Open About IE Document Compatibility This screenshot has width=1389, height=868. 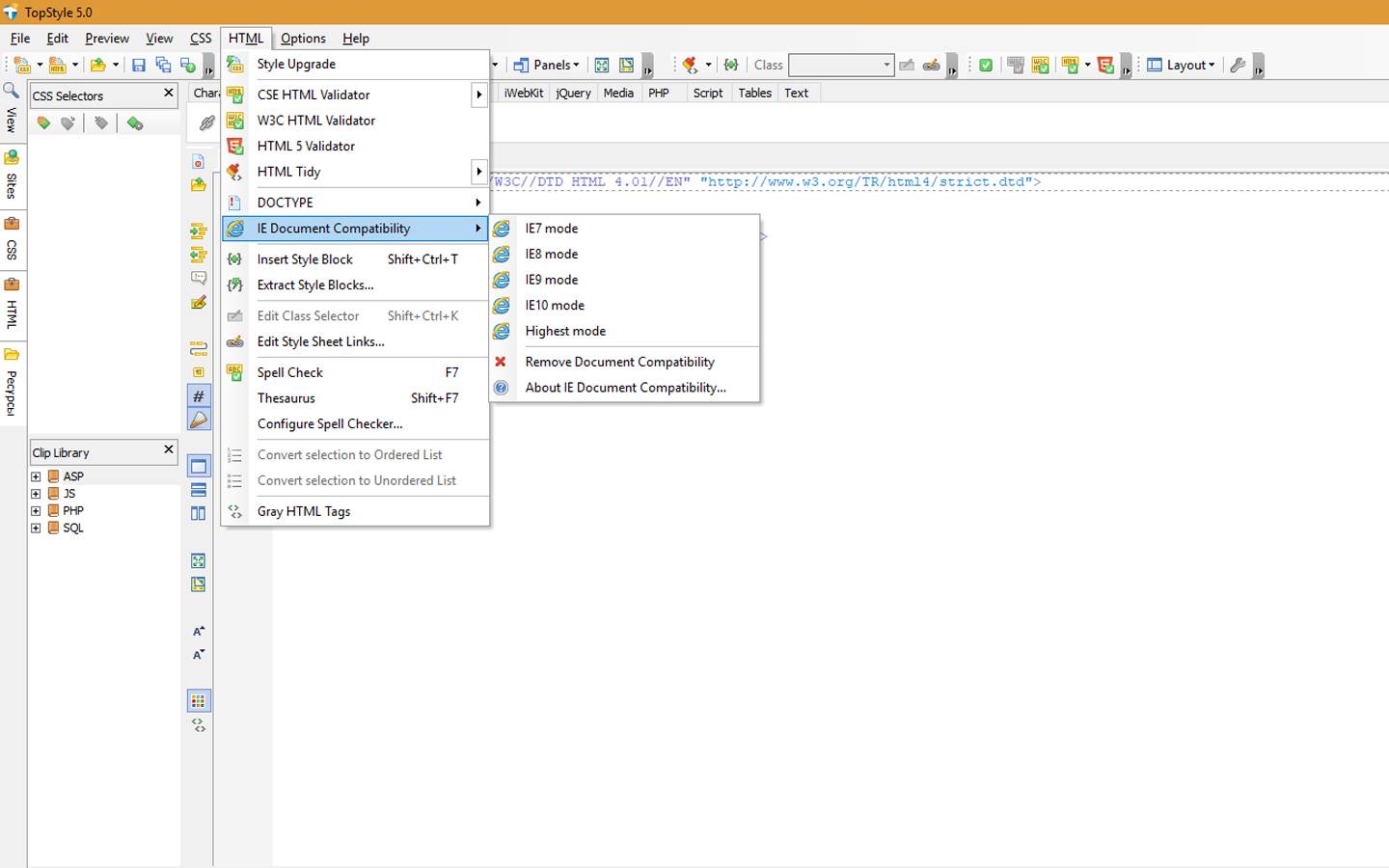pyautogui.click(x=624, y=388)
